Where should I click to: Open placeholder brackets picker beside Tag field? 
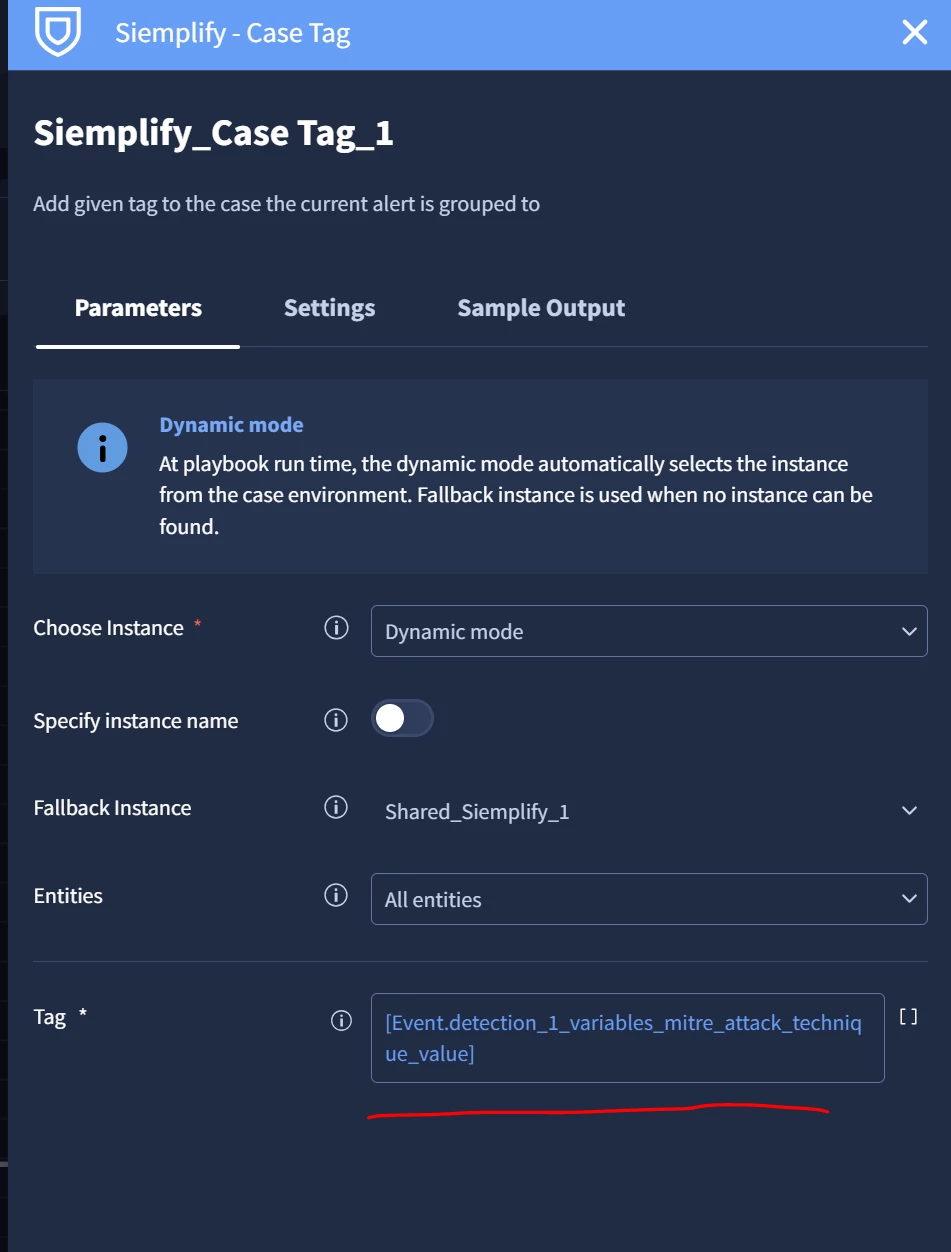[908, 1017]
